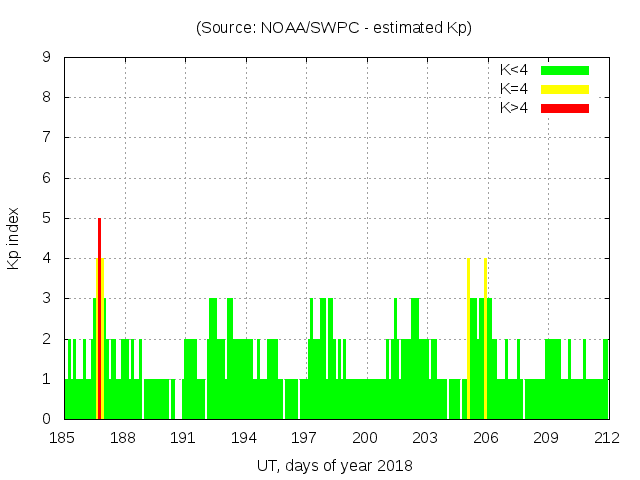Pick the 200 tick label on the x-axis
Viewport: 640px width, 480px height.
click(x=365, y=438)
